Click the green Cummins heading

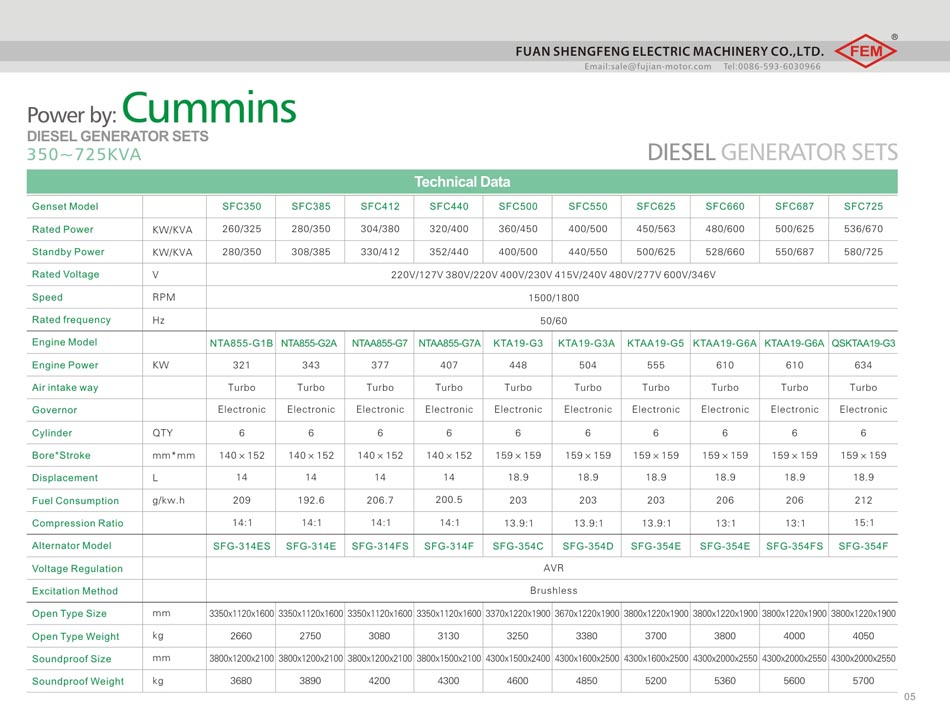click(209, 108)
